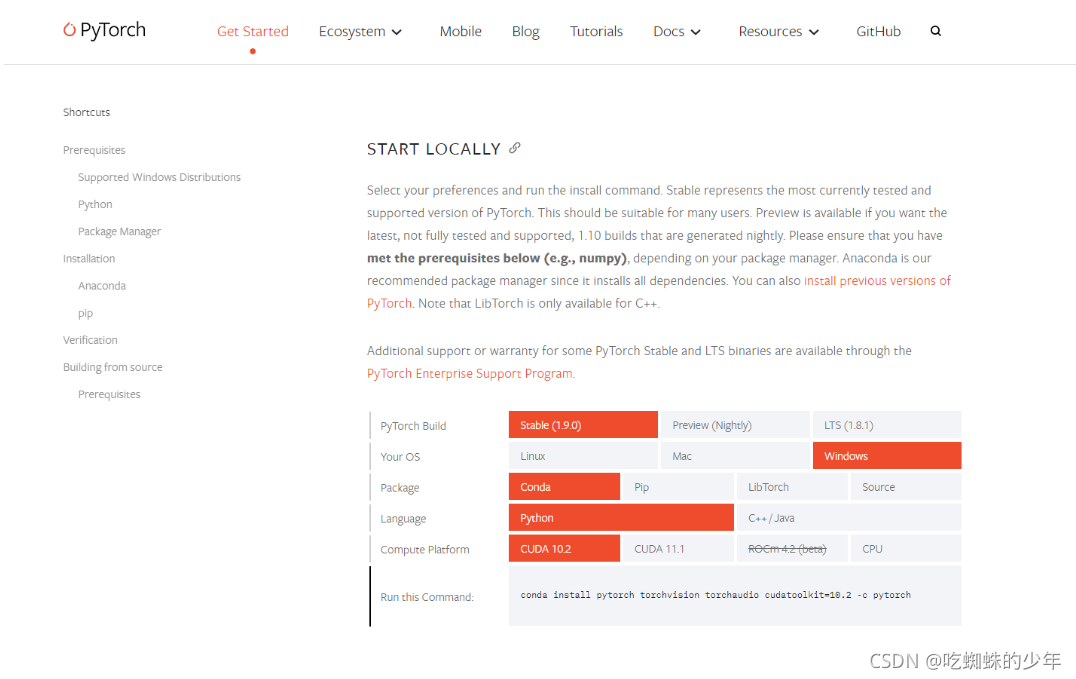1076x679 pixels.
Task: Jump to the Anaconda shortcut
Action: (x=102, y=286)
